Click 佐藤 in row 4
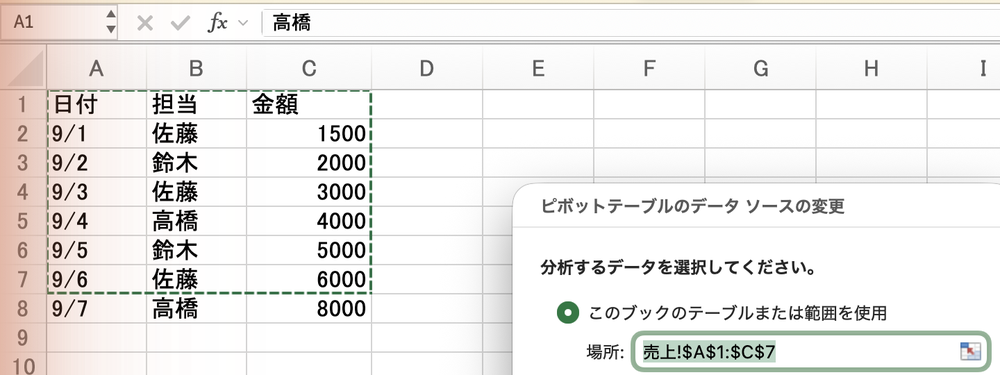The height and width of the screenshot is (375, 1000). click(x=196, y=192)
